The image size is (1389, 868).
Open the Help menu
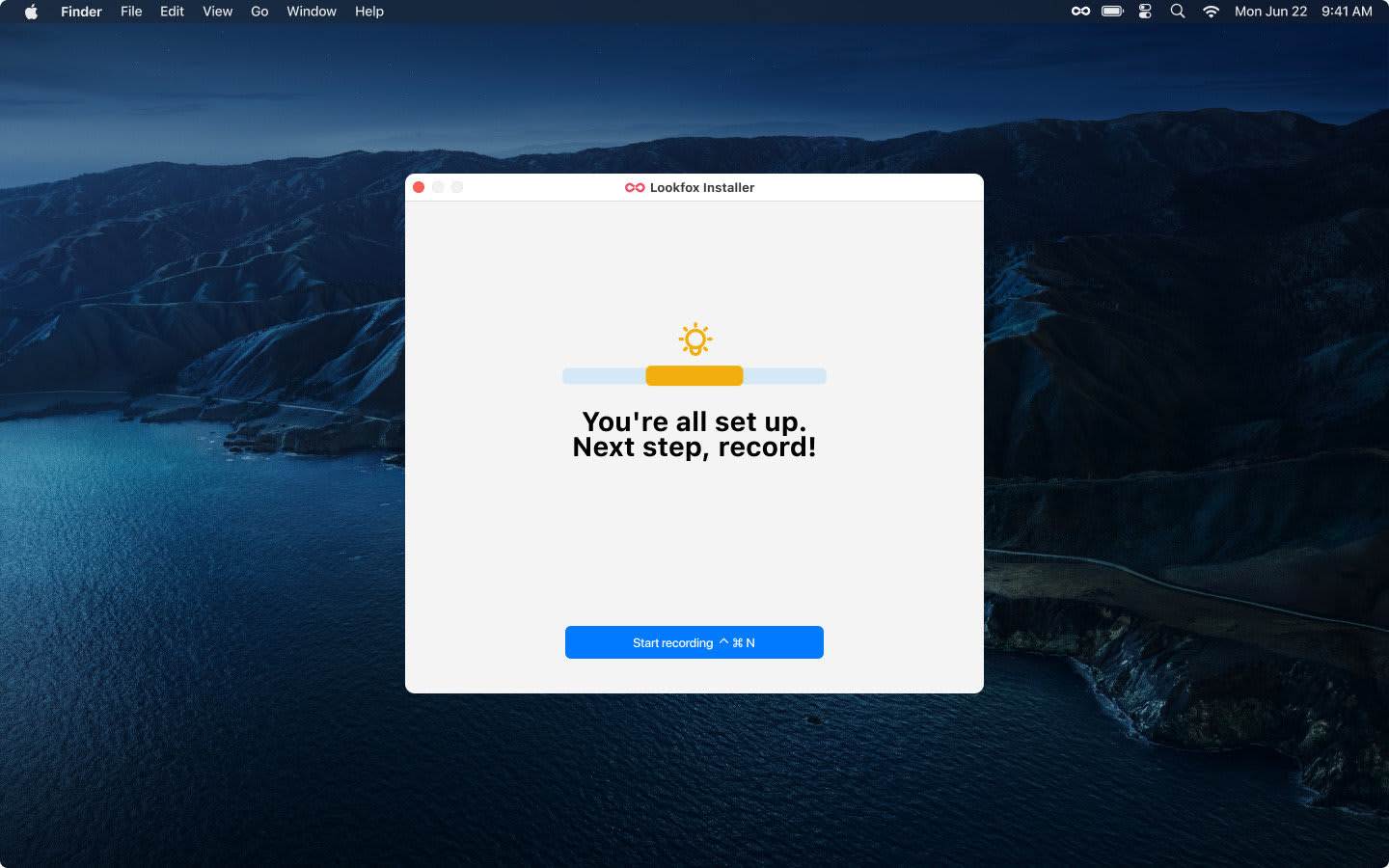(368, 12)
